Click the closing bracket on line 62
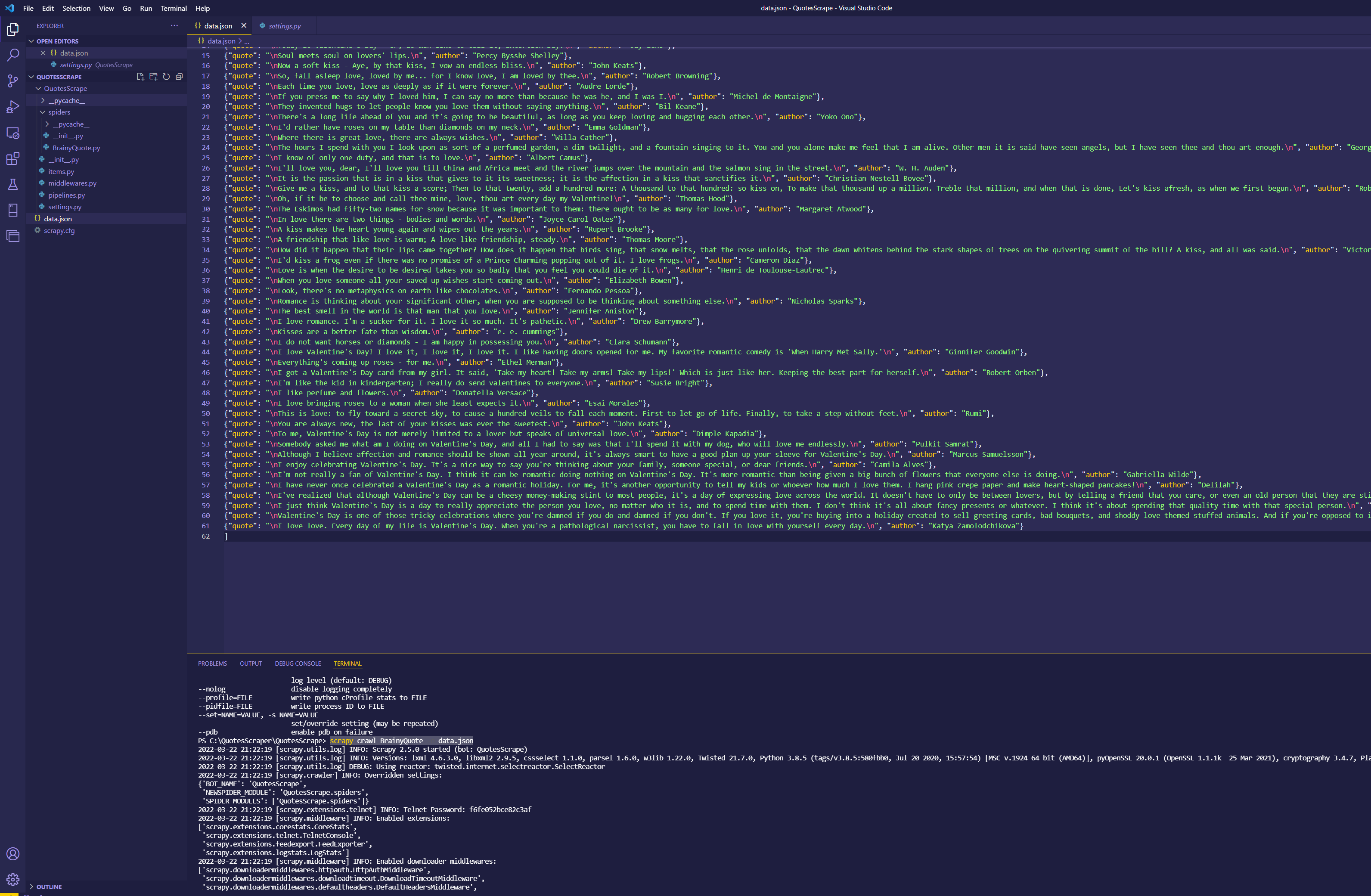The width and height of the screenshot is (1371, 896). 226,536
